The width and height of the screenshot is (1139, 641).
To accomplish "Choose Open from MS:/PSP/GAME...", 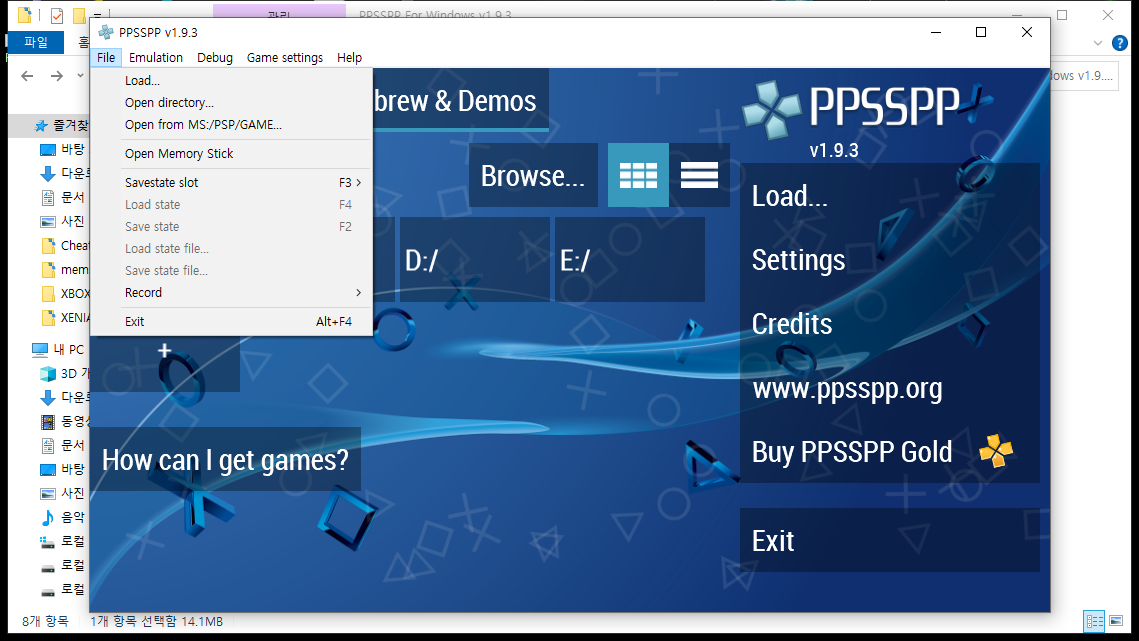I will click(x=232, y=124).
